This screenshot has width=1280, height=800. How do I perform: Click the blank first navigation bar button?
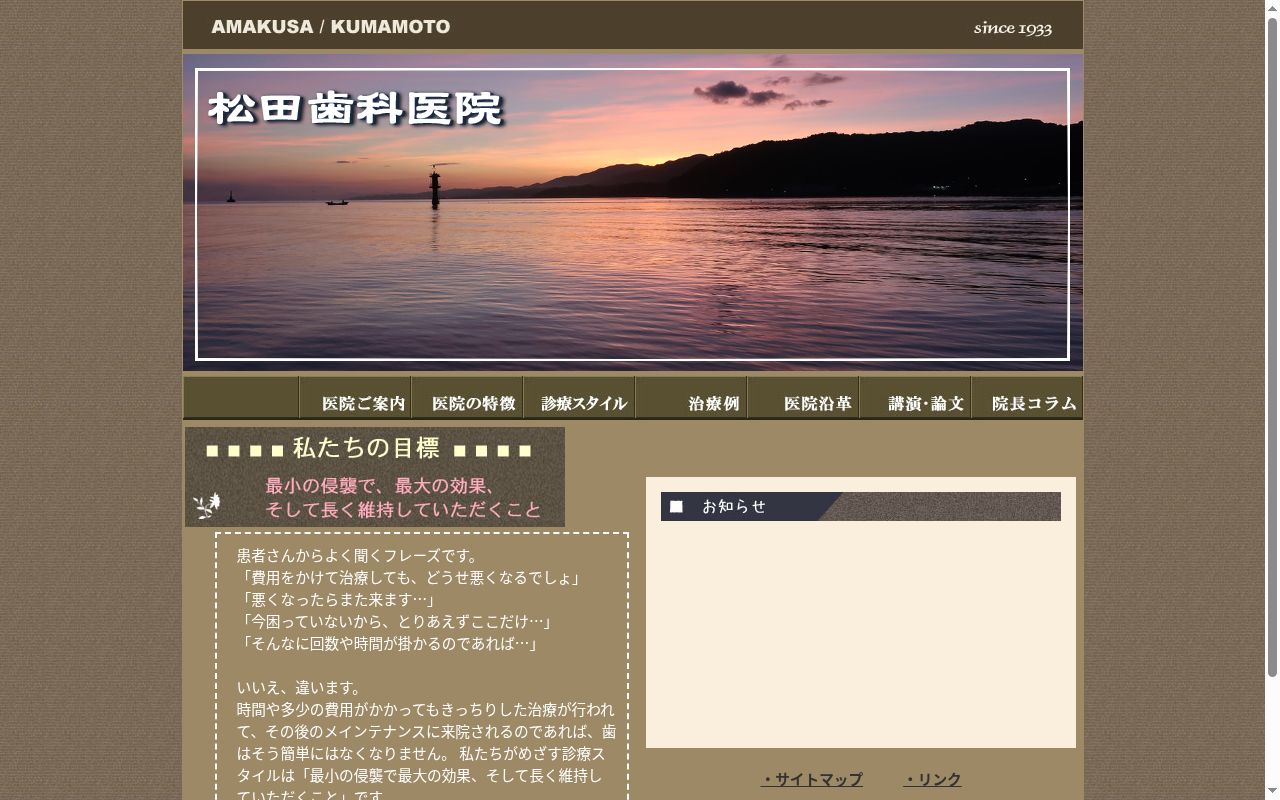coord(241,398)
